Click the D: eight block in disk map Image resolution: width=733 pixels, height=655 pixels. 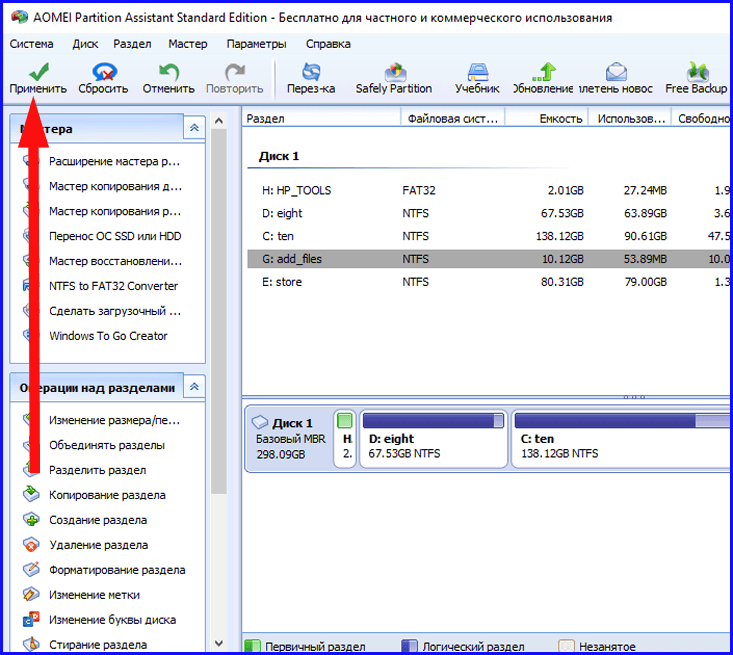[433, 439]
